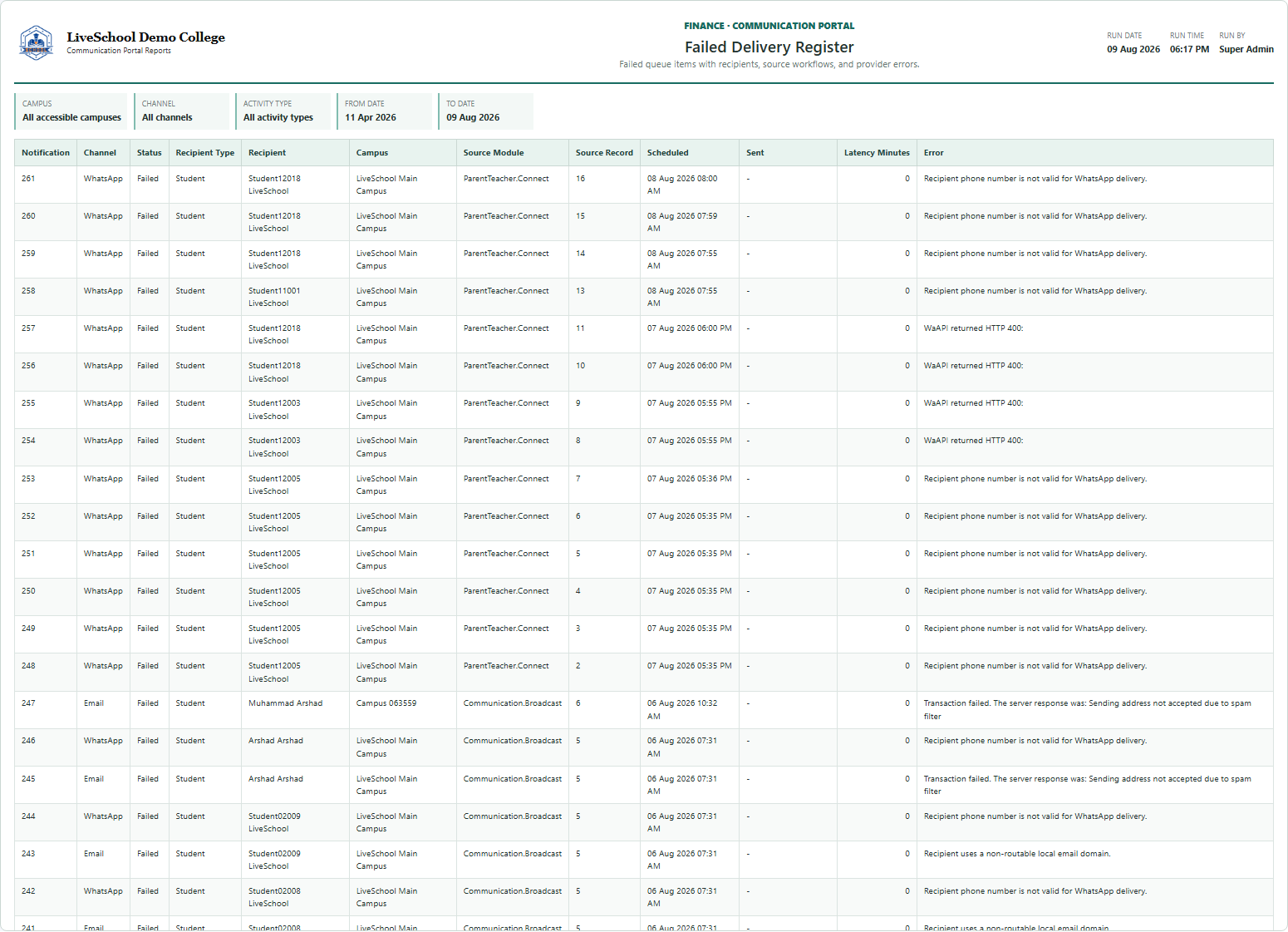Click the Campus filter box

pyautogui.click(x=71, y=111)
